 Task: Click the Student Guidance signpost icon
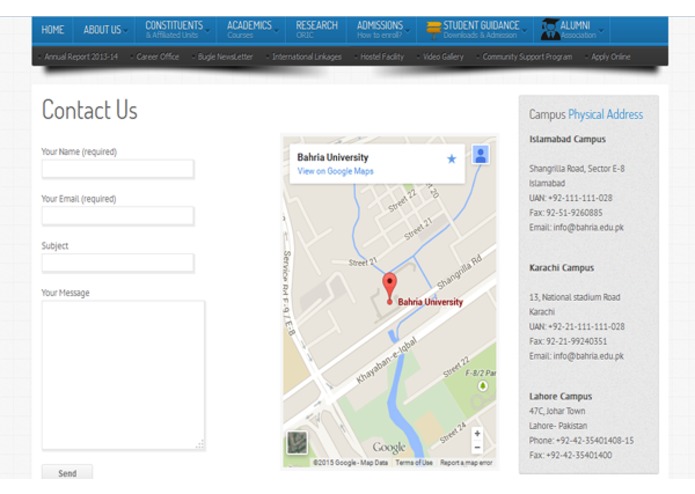pyautogui.click(x=433, y=30)
